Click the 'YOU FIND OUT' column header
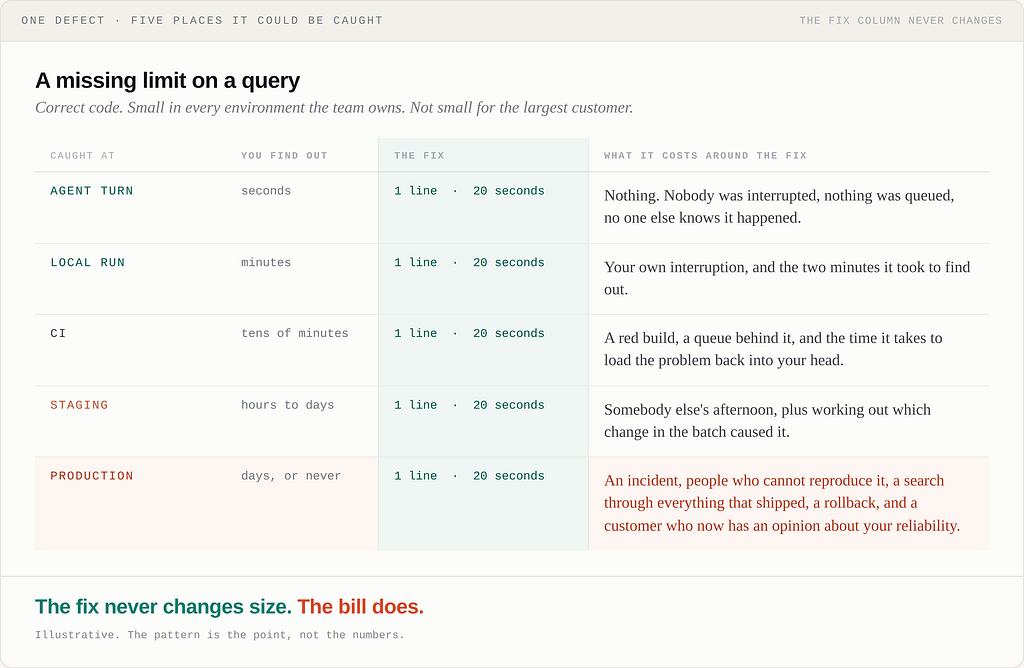Screen dimensions: 1024x668 284,155
